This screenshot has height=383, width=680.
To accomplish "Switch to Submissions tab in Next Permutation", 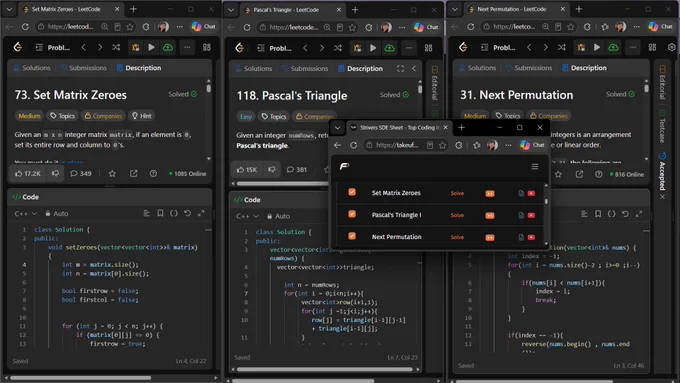I will tap(529, 68).
